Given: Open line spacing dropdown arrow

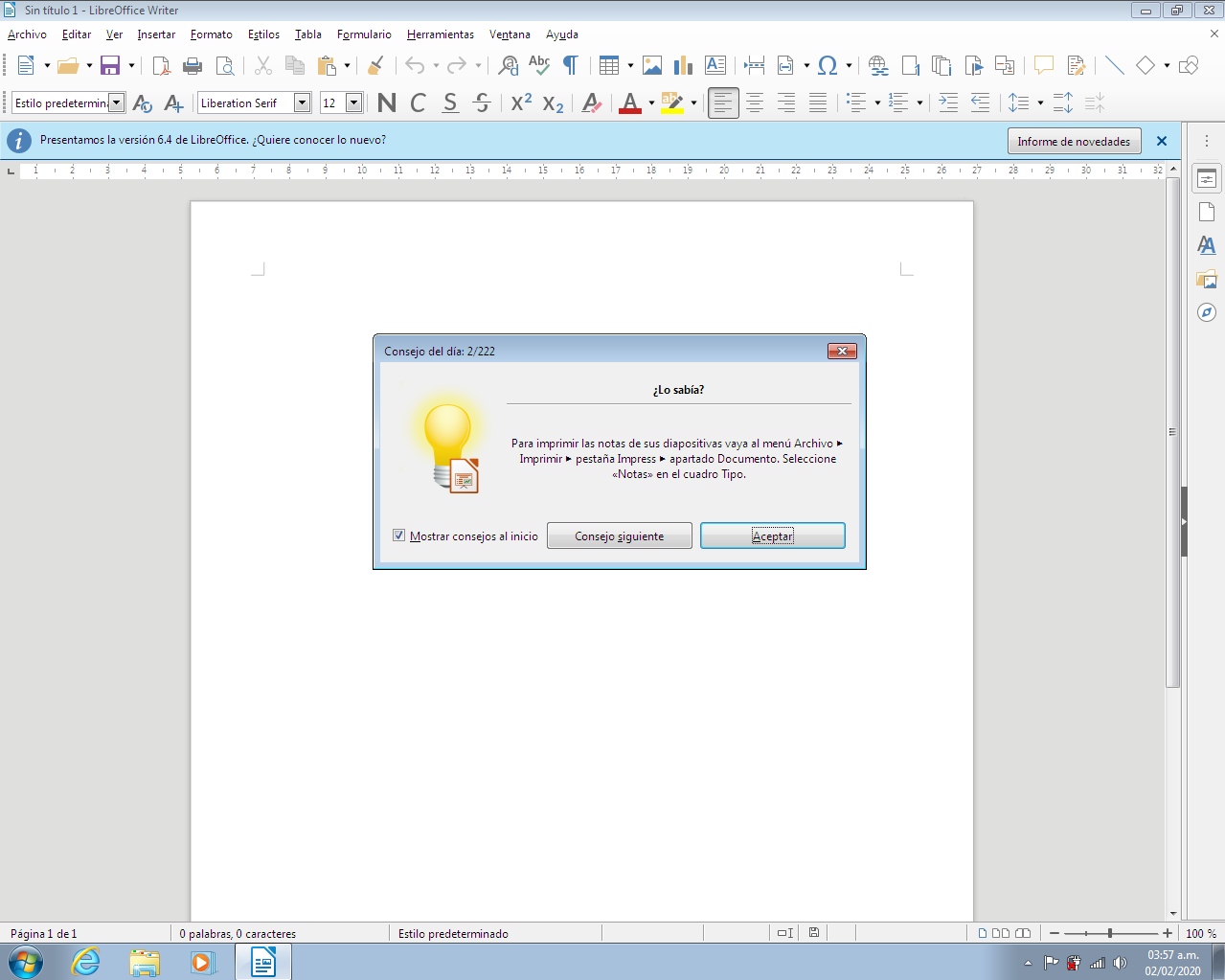Looking at the screenshot, I should pos(1040,103).
